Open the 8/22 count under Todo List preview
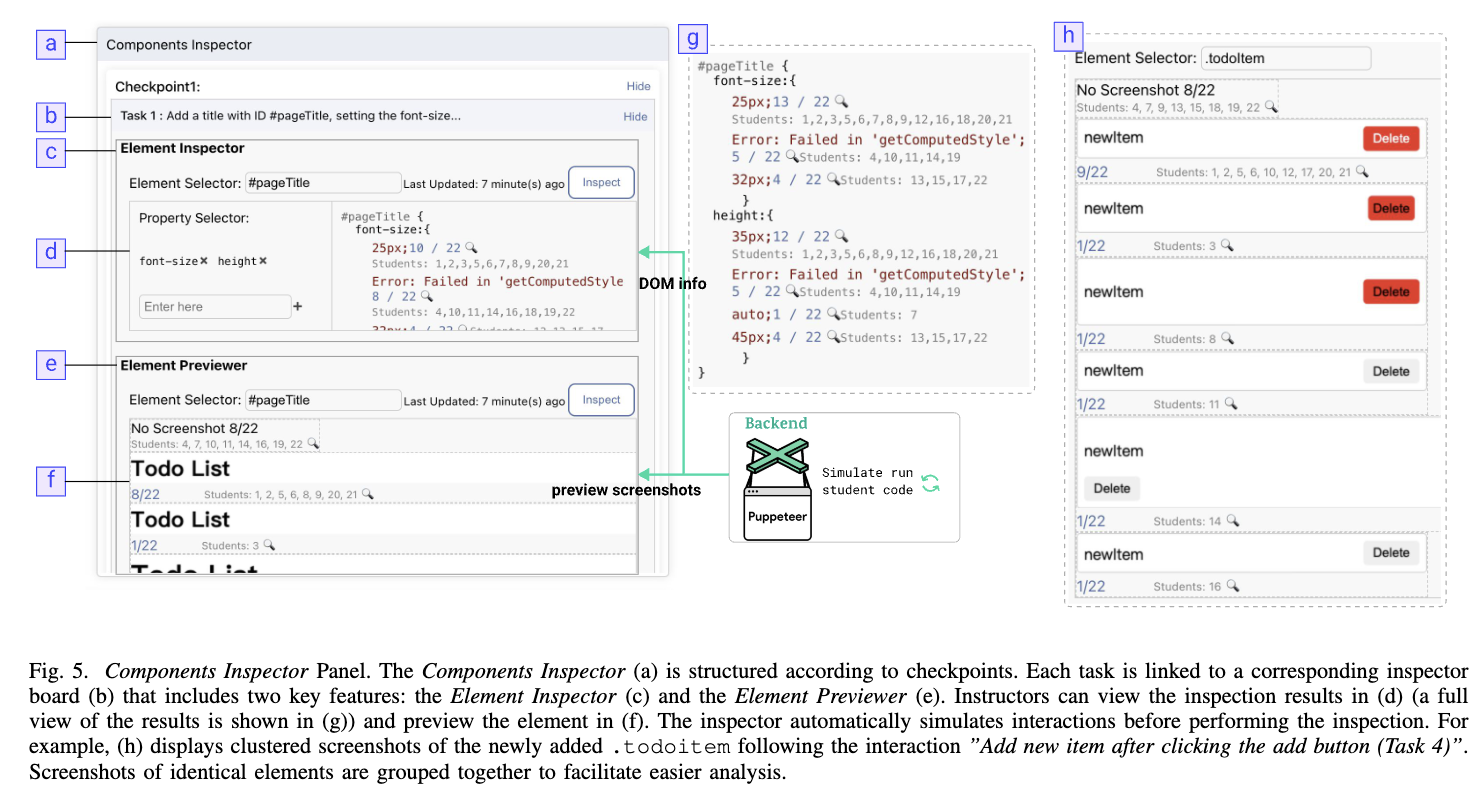Screen dimensions: 1482x798 144,494
